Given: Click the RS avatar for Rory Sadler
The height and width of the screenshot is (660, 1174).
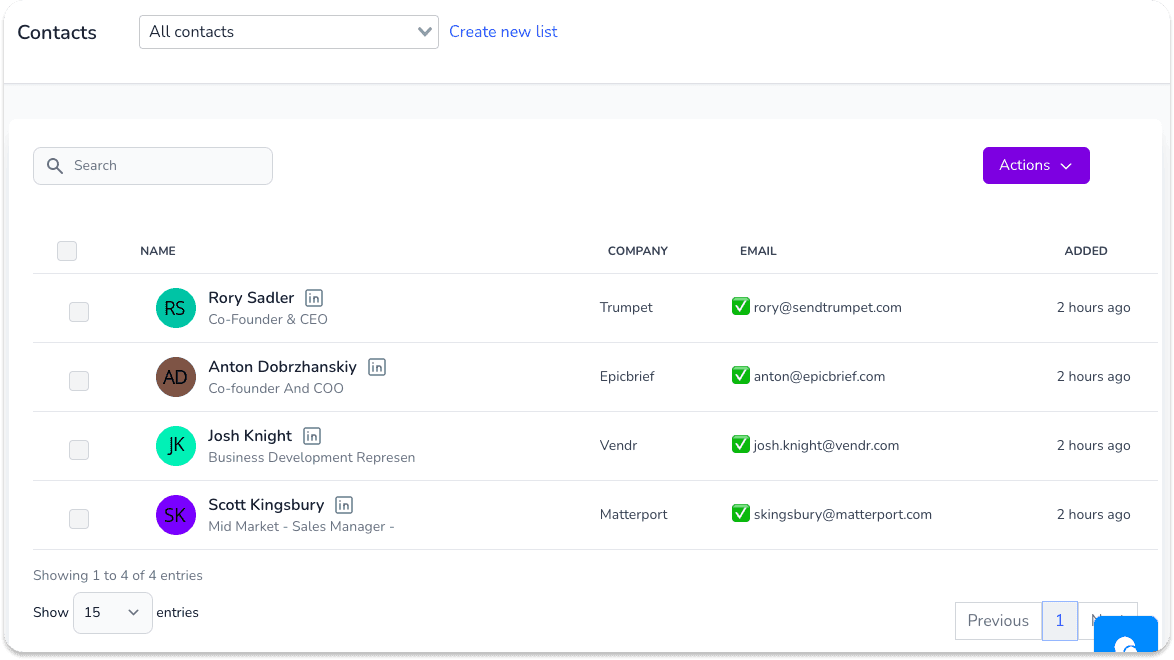Looking at the screenshot, I should click(x=175, y=308).
